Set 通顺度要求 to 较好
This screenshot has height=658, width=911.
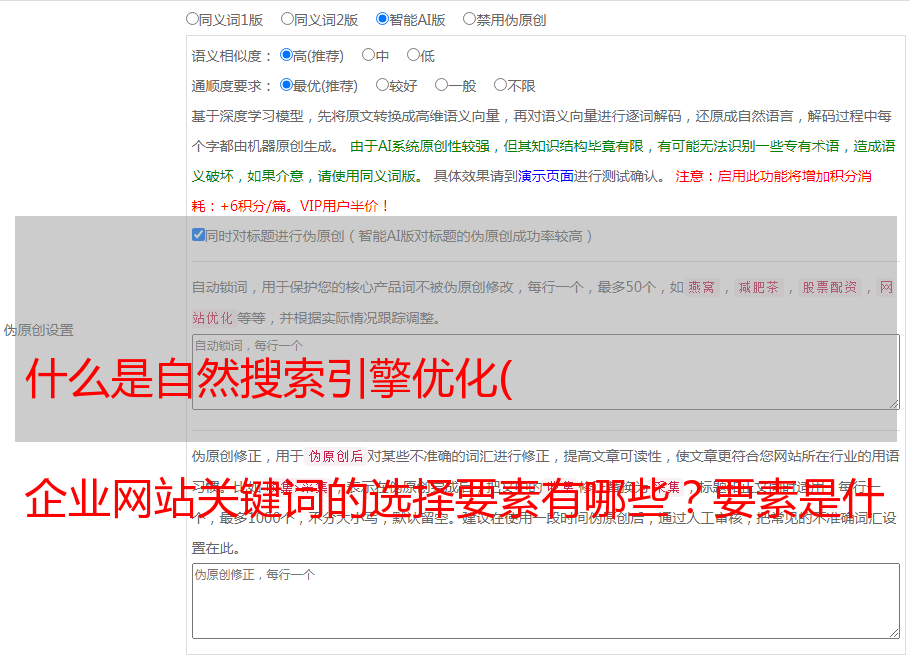coord(382,85)
